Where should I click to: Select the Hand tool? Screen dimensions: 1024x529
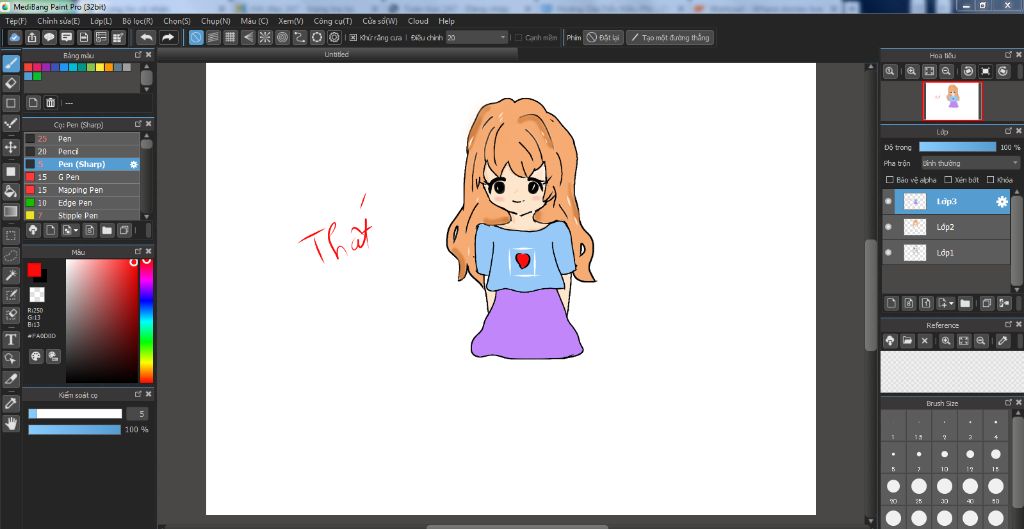point(10,423)
